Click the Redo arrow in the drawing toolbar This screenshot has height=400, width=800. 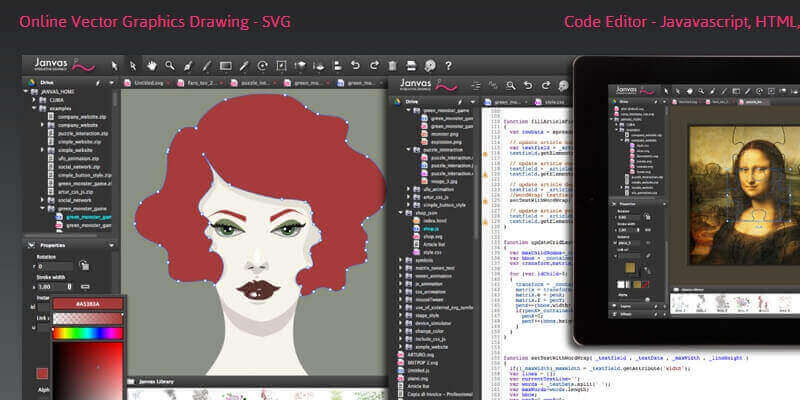[372, 66]
